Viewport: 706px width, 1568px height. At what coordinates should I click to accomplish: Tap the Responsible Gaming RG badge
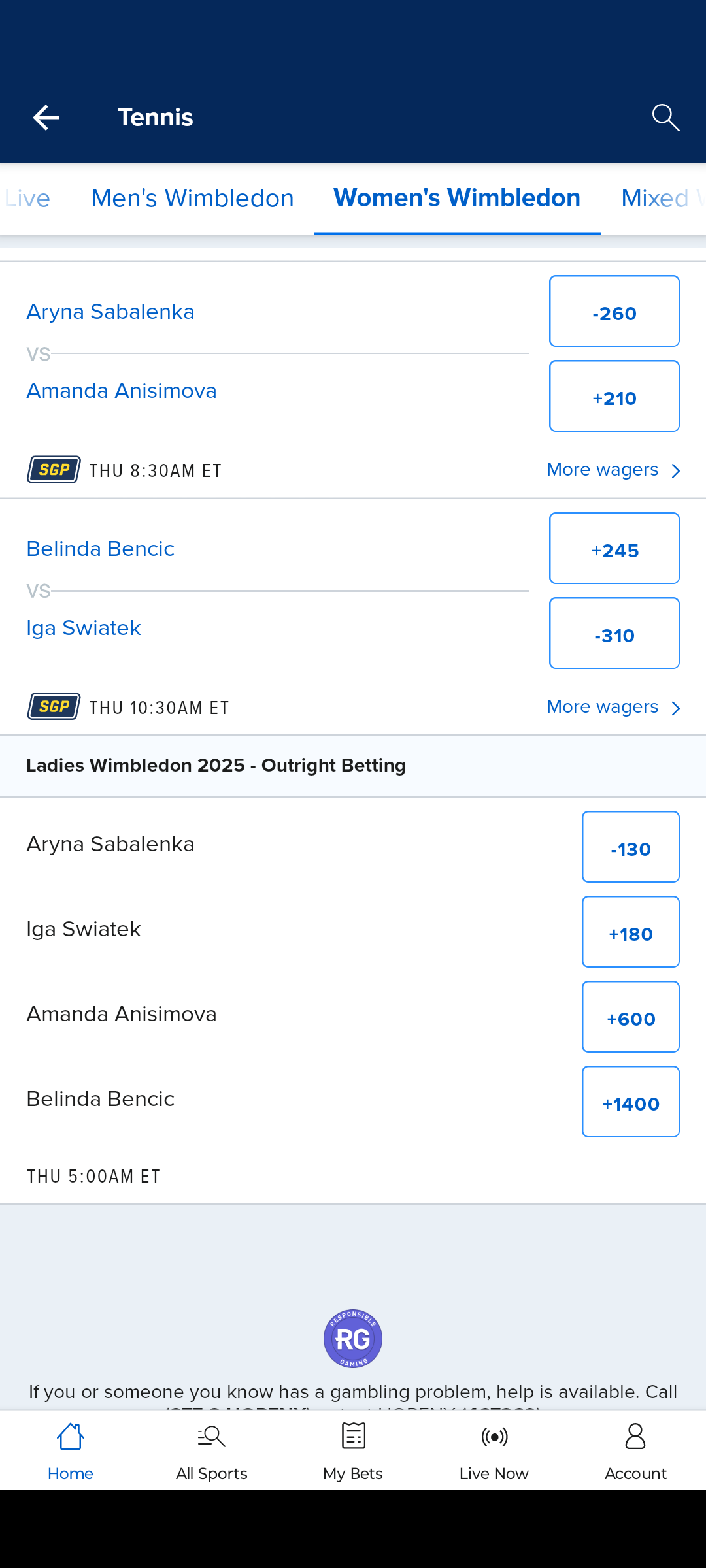(353, 1339)
